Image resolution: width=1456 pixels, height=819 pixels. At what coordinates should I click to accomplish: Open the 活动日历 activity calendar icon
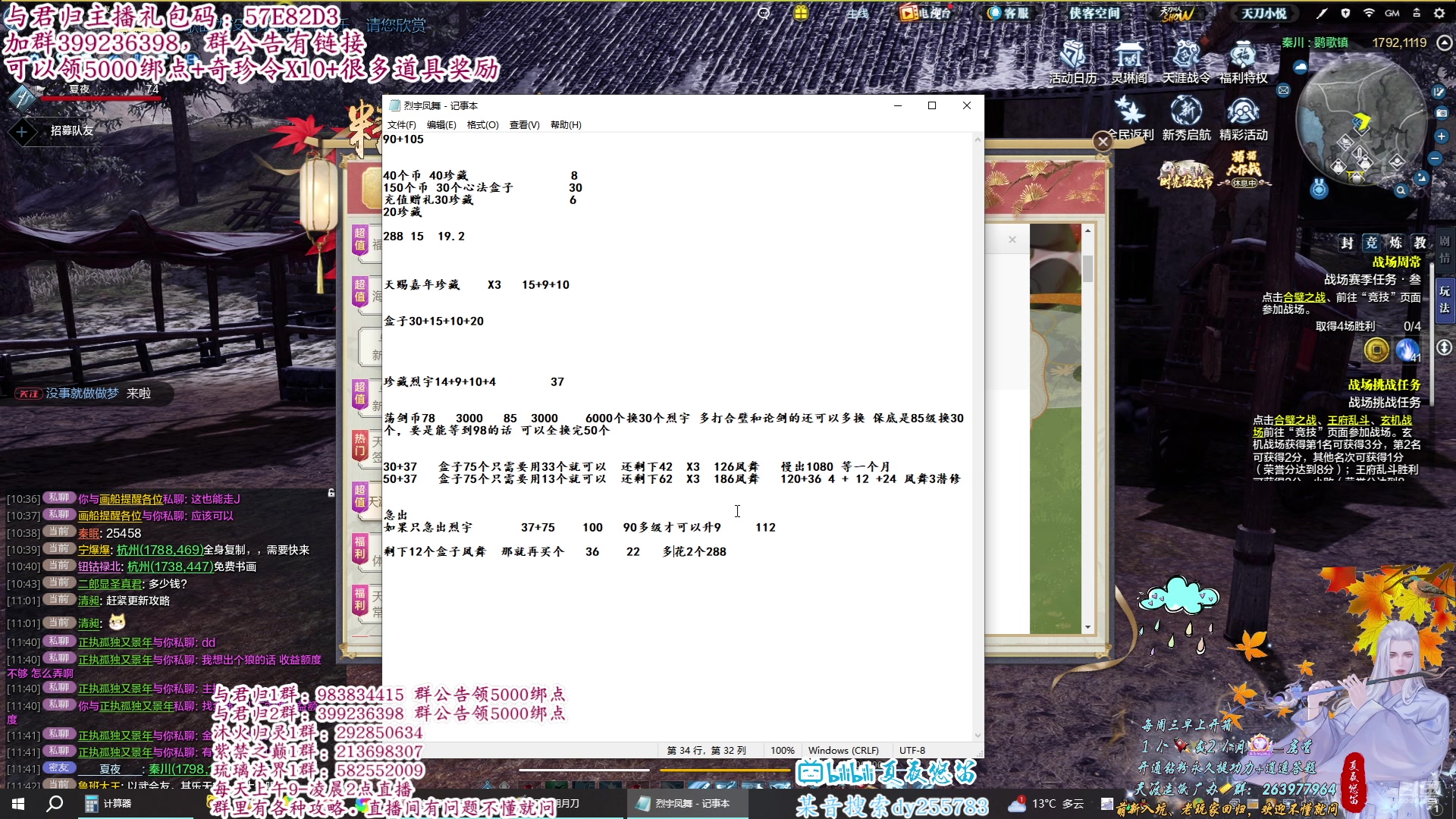click(x=1073, y=61)
